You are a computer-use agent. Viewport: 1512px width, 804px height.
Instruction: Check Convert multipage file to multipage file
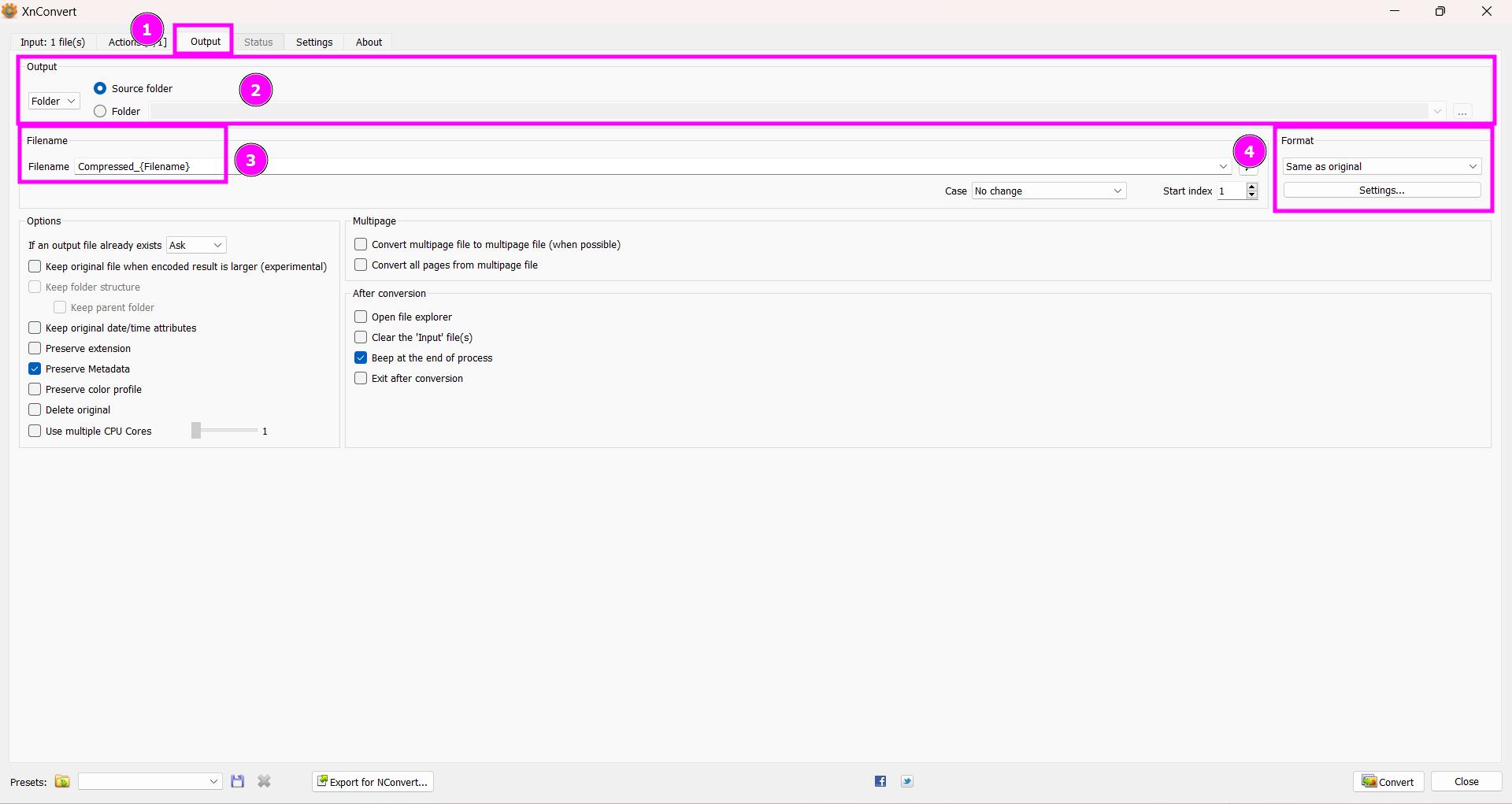[x=361, y=244]
